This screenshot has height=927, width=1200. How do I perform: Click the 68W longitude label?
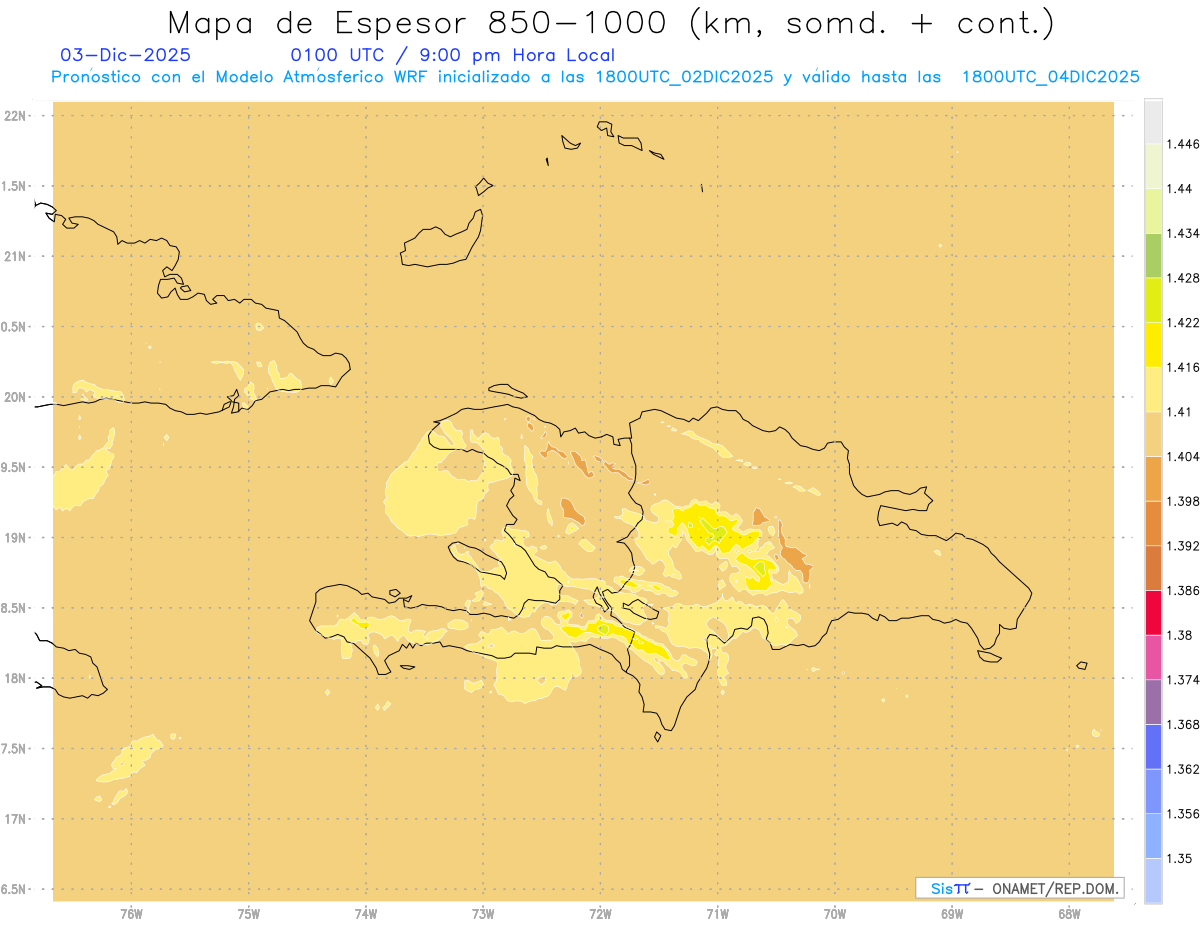click(1069, 913)
